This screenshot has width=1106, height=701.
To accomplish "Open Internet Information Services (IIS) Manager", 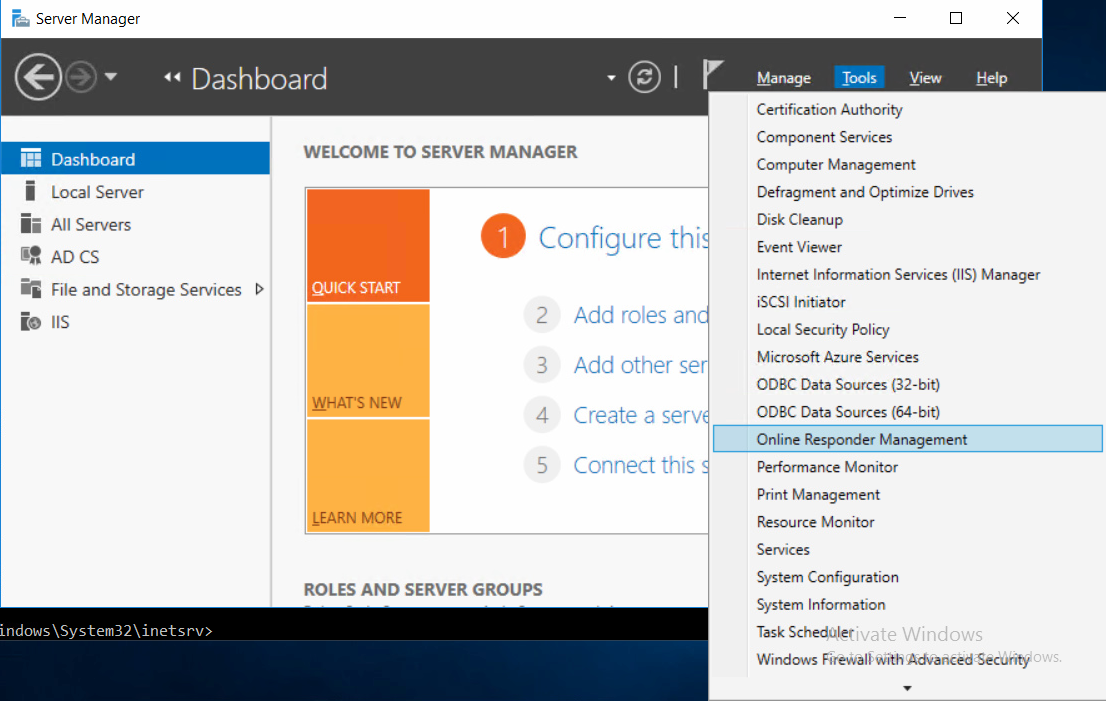I will (898, 274).
